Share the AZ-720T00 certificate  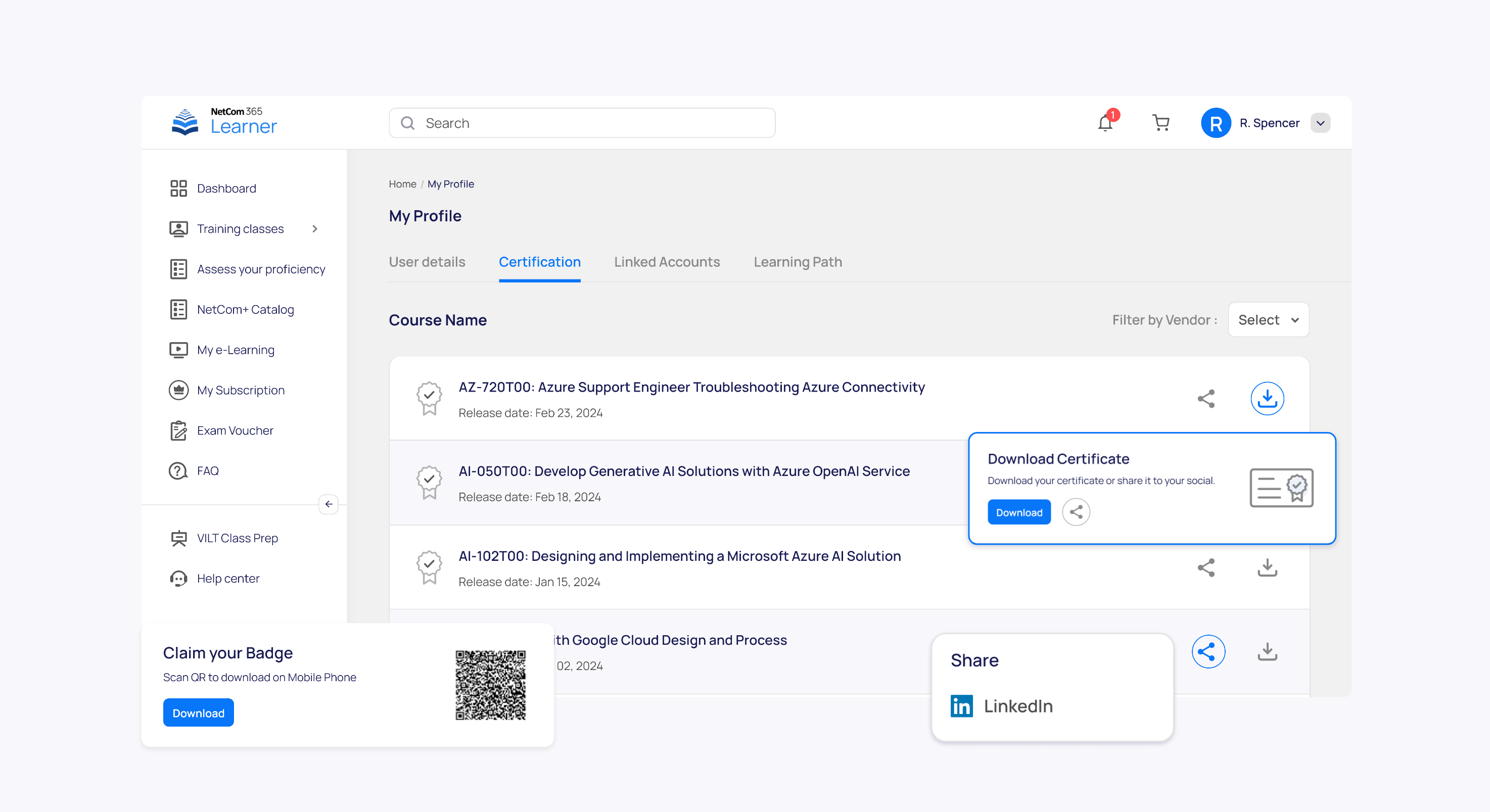point(1206,399)
